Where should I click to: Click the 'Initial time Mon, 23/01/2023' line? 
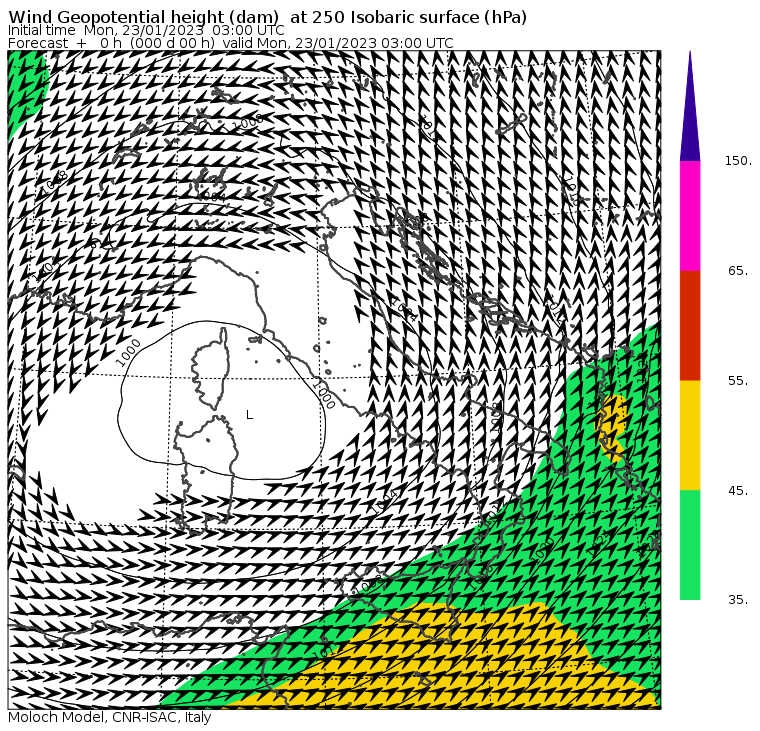point(146,30)
